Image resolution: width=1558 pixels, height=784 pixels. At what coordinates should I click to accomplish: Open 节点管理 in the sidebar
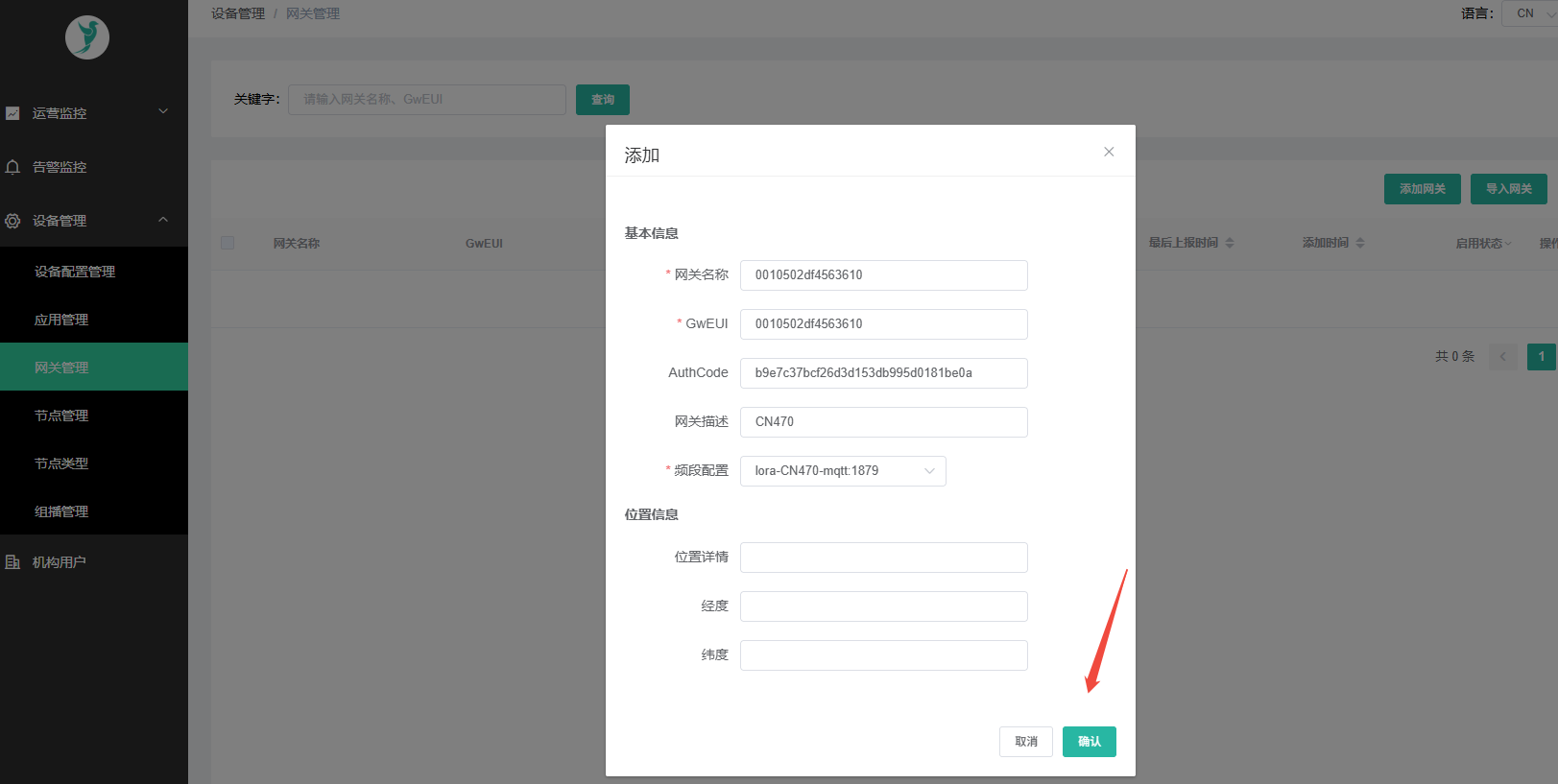pyautogui.click(x=61, y=416)
